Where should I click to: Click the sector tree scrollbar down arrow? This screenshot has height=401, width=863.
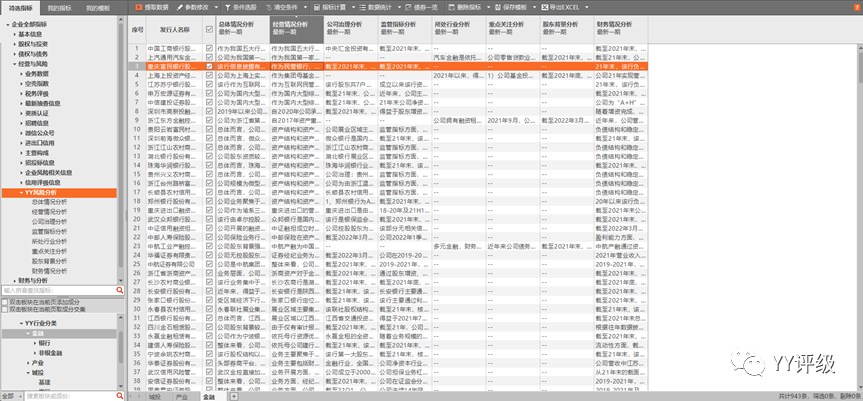[121, 388]
